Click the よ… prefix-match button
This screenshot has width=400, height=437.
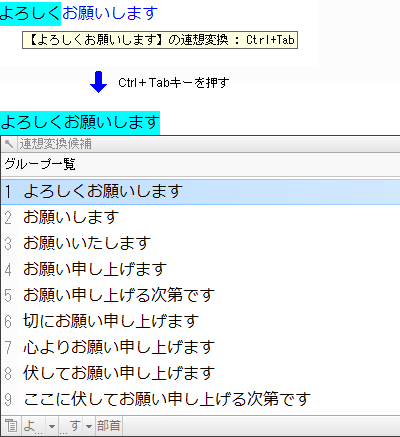pos(34,426)
